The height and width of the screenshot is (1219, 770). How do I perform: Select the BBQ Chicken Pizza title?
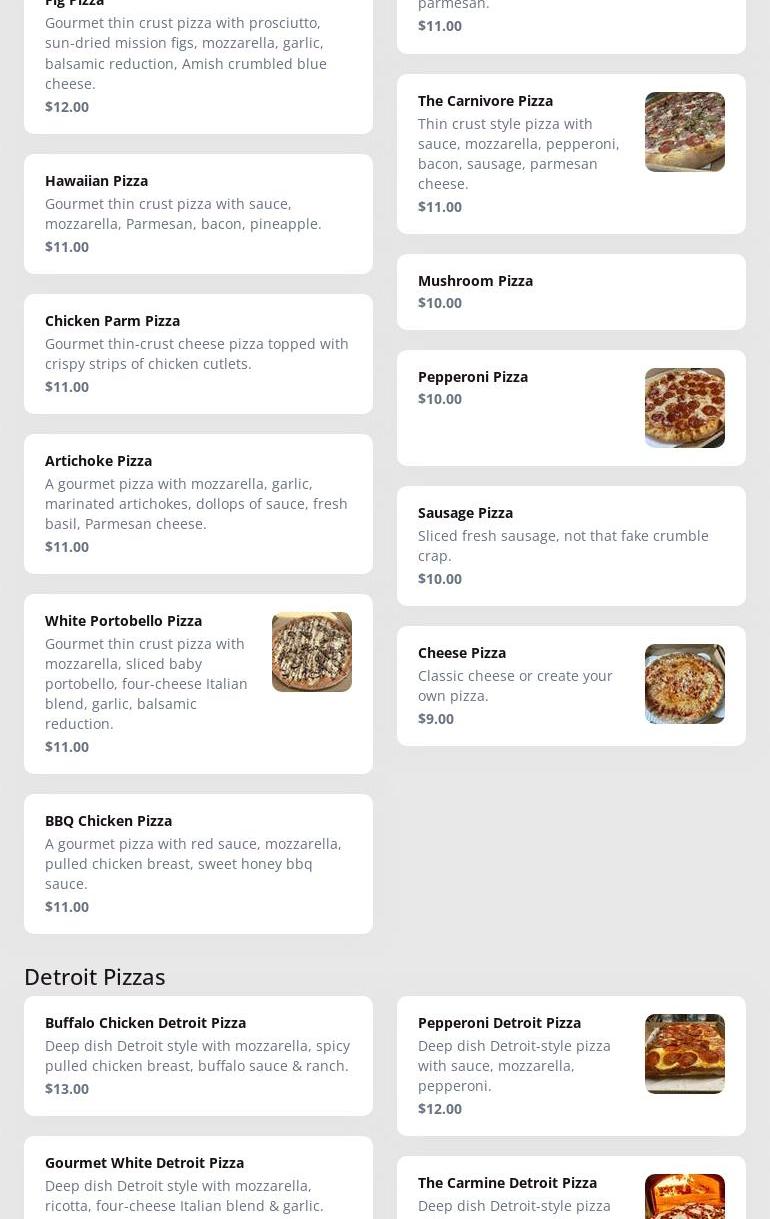(x=108, y=821)
